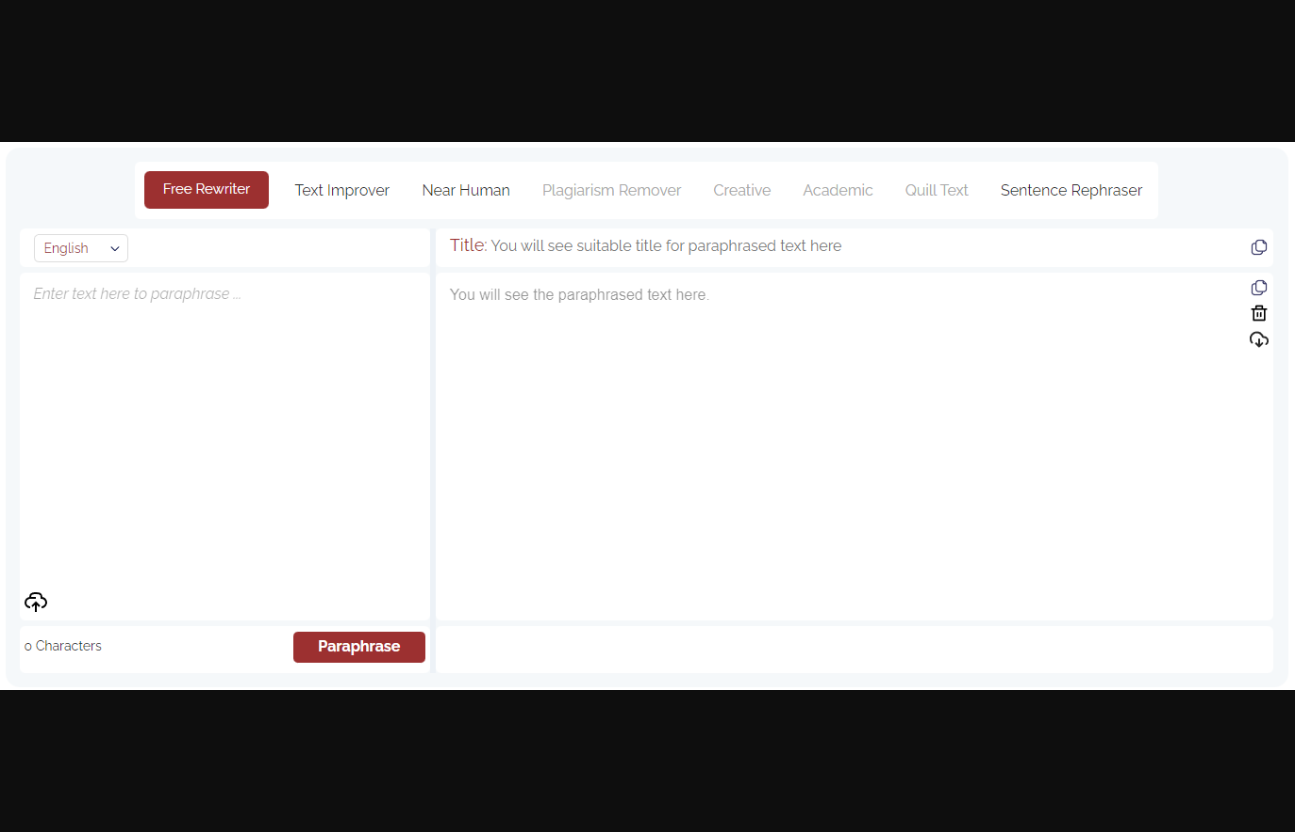Switch to the Text Improver tab

point(342,190)
